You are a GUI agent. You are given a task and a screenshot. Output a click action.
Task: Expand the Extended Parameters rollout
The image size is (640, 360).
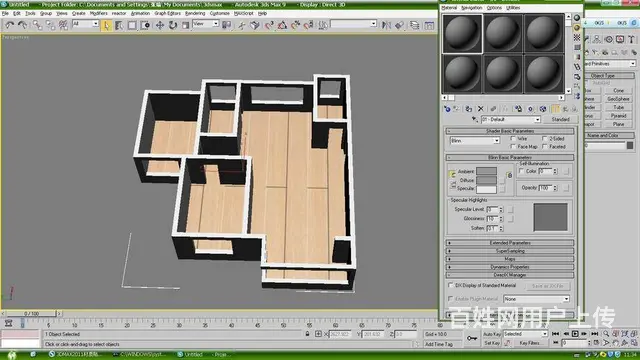[510, 243]
